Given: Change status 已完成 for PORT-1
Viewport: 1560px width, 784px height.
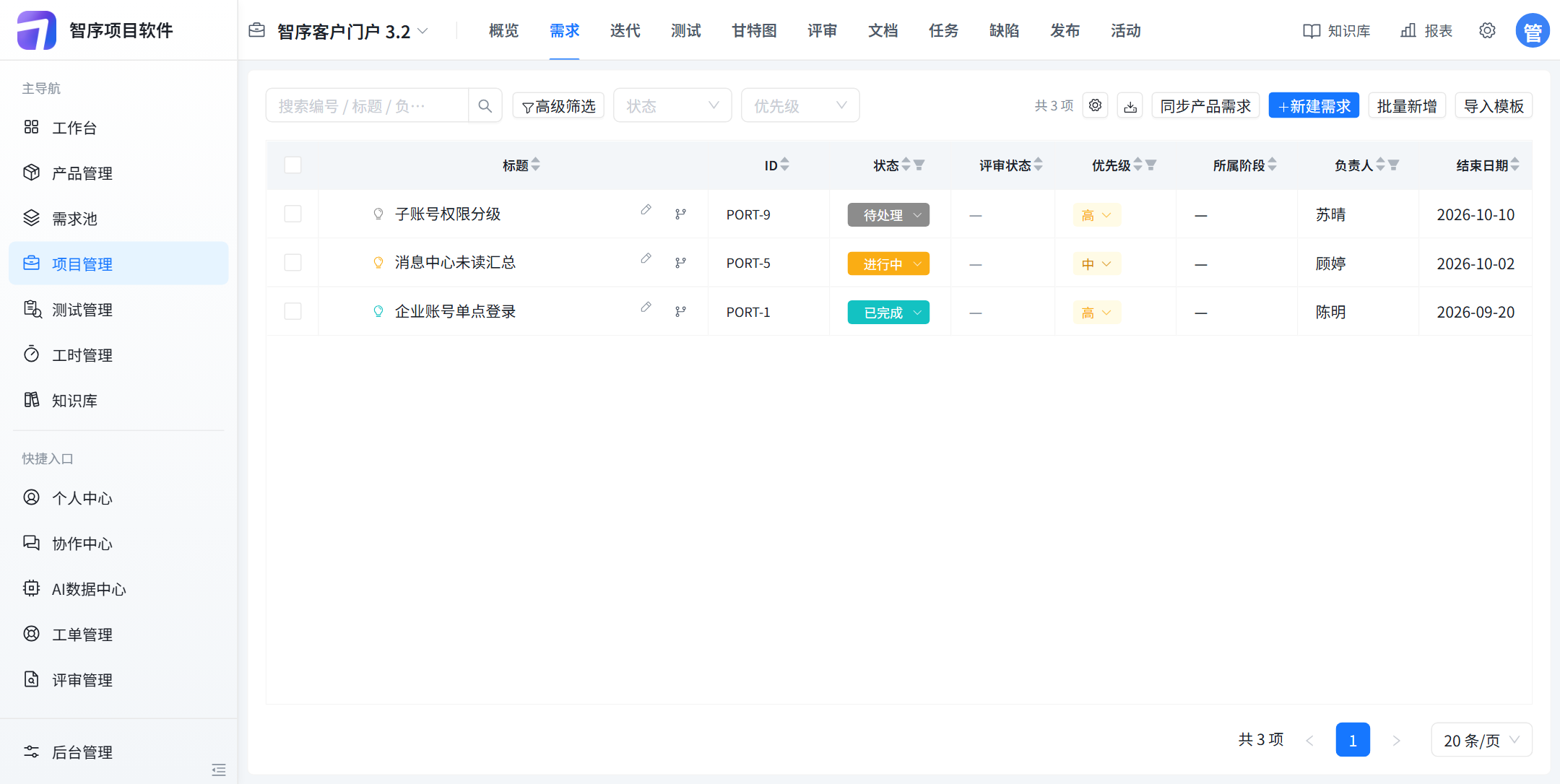Looking at the screenshot, I should (x=888, y=313).
